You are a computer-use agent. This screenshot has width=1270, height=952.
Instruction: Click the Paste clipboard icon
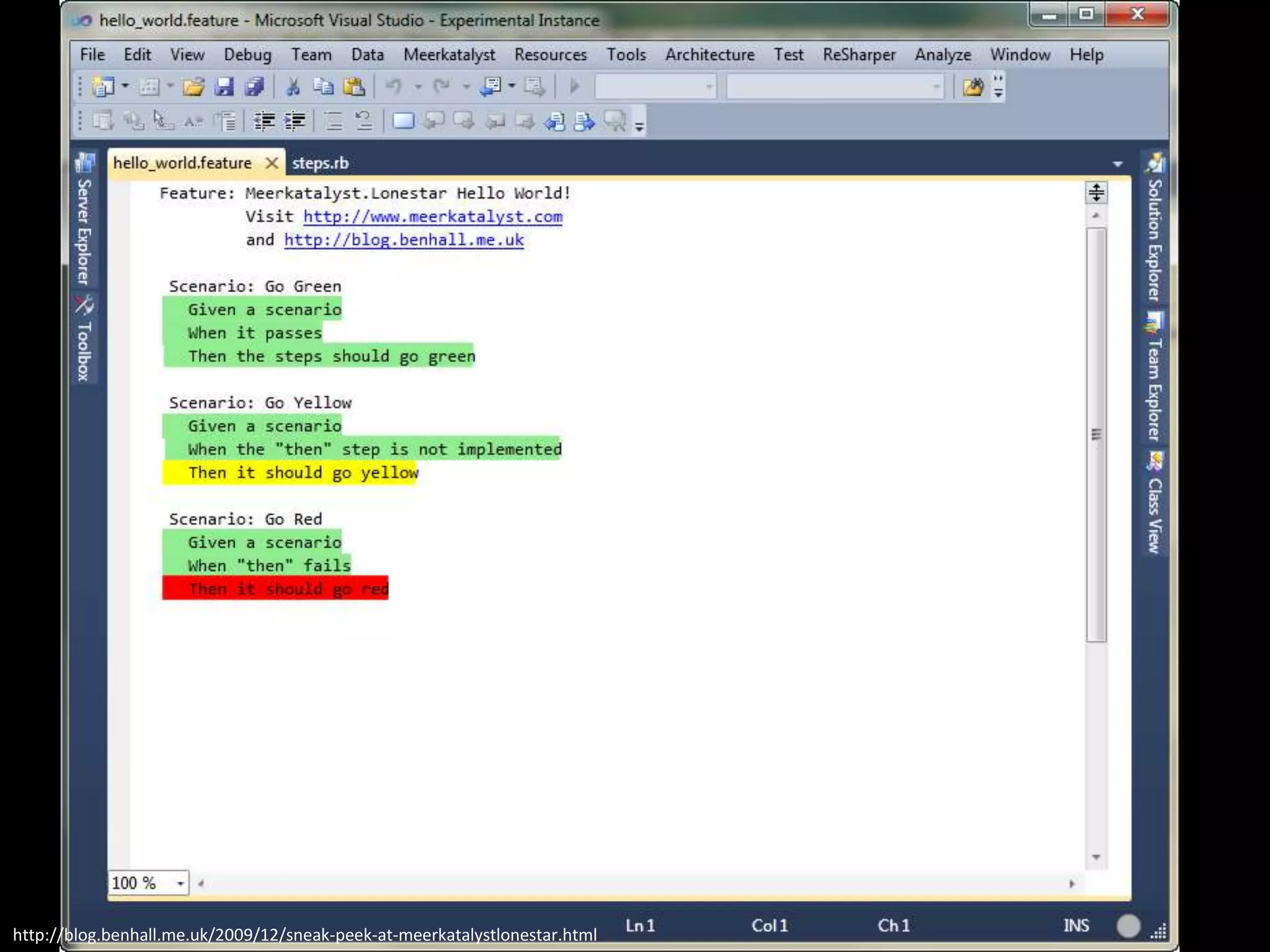[x=353, y=87]
